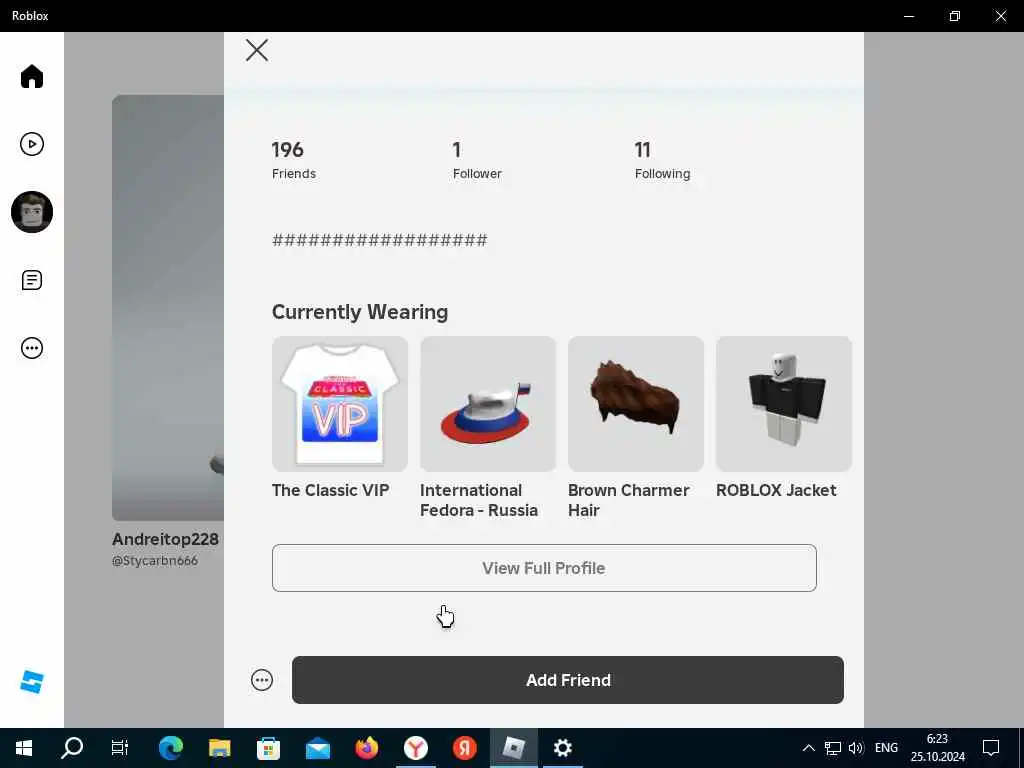
Task: Open the chat/messages icon in sidebar
Action: (31, 280)
